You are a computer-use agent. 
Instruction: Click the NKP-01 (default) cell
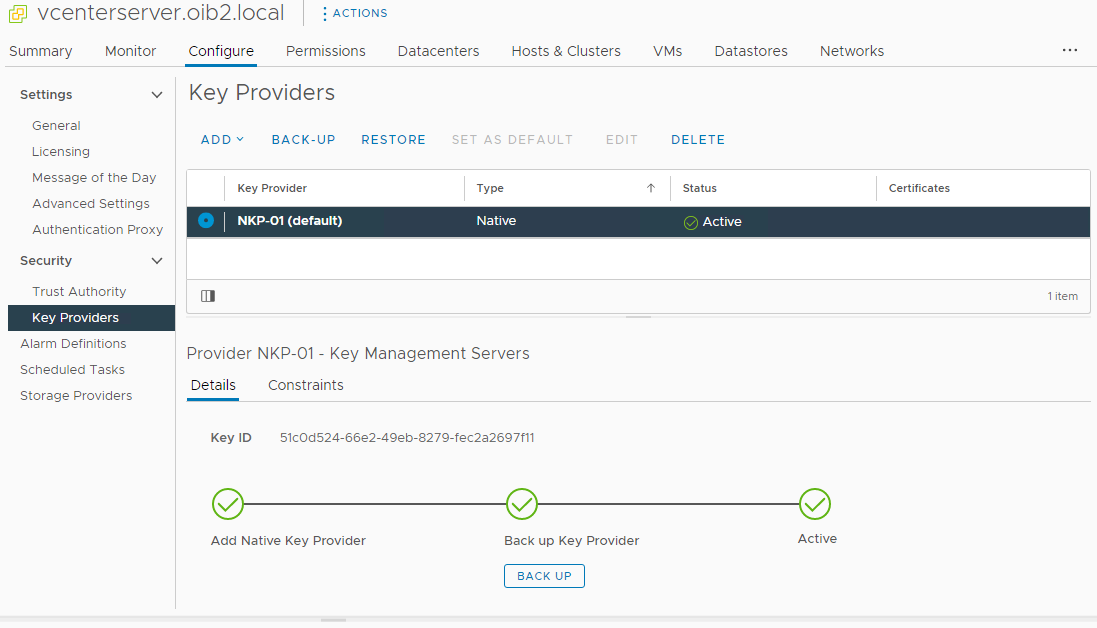pyautogui.click(x=290, y=221)
